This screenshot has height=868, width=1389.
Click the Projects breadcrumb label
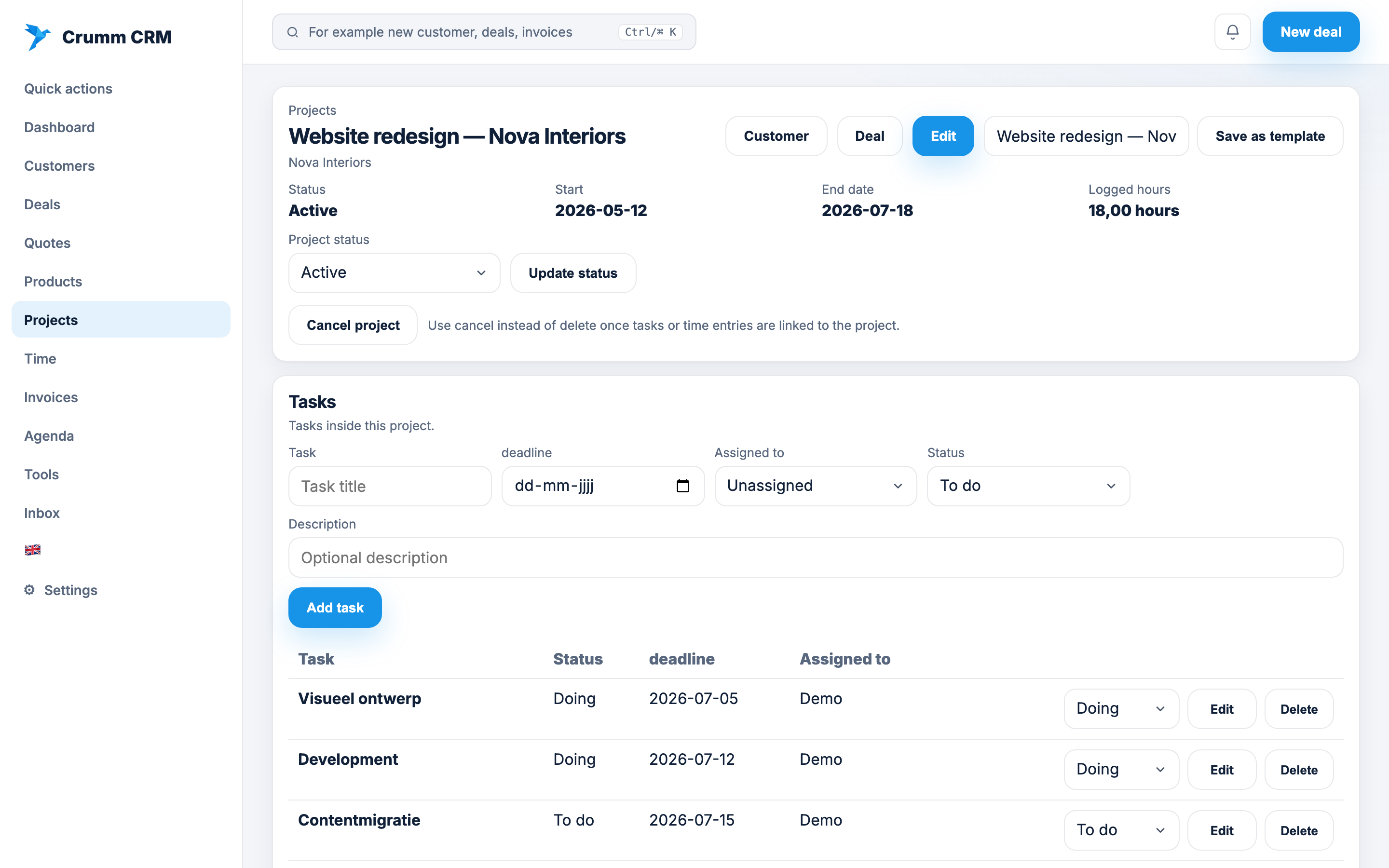(312, 110)
